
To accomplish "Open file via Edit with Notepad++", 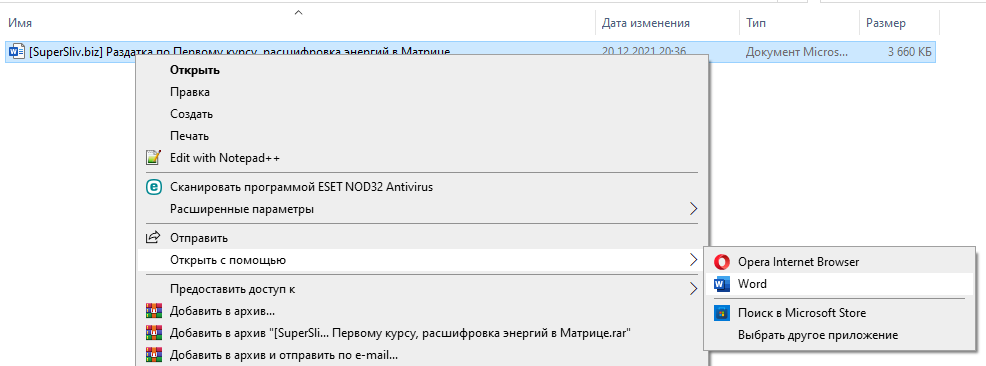I will pyautogui.click(x=423, y=157).
